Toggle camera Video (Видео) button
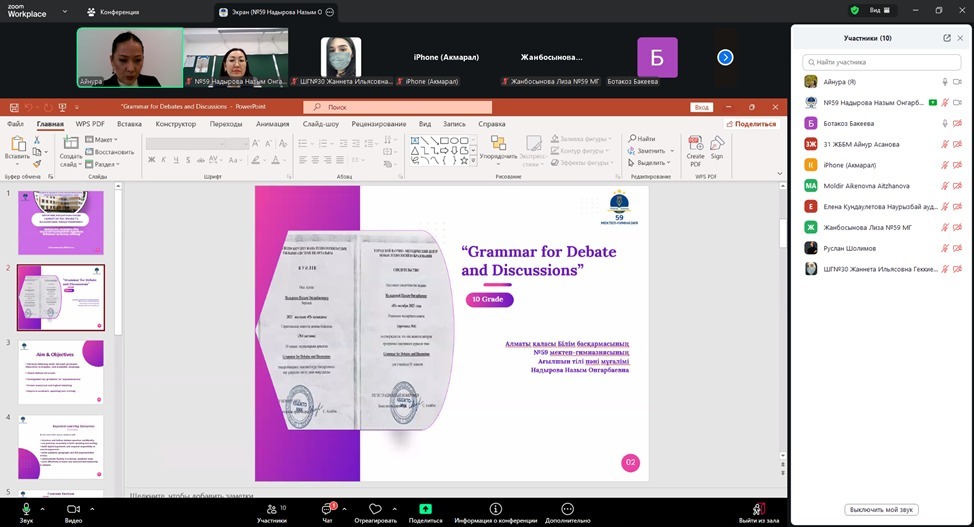This screenshot has width=974, height=527. [x=73, y=510]
